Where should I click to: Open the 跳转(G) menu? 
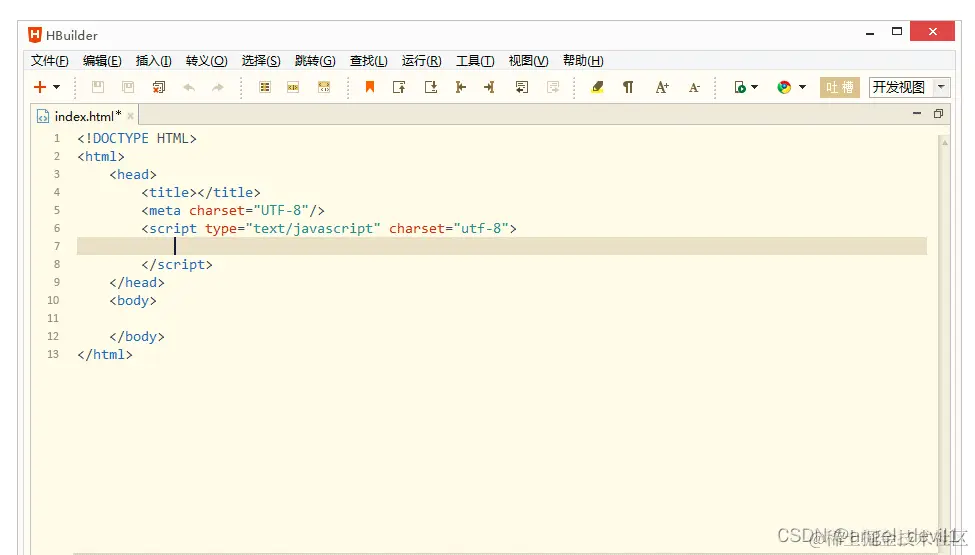click(x=315, y=60)
